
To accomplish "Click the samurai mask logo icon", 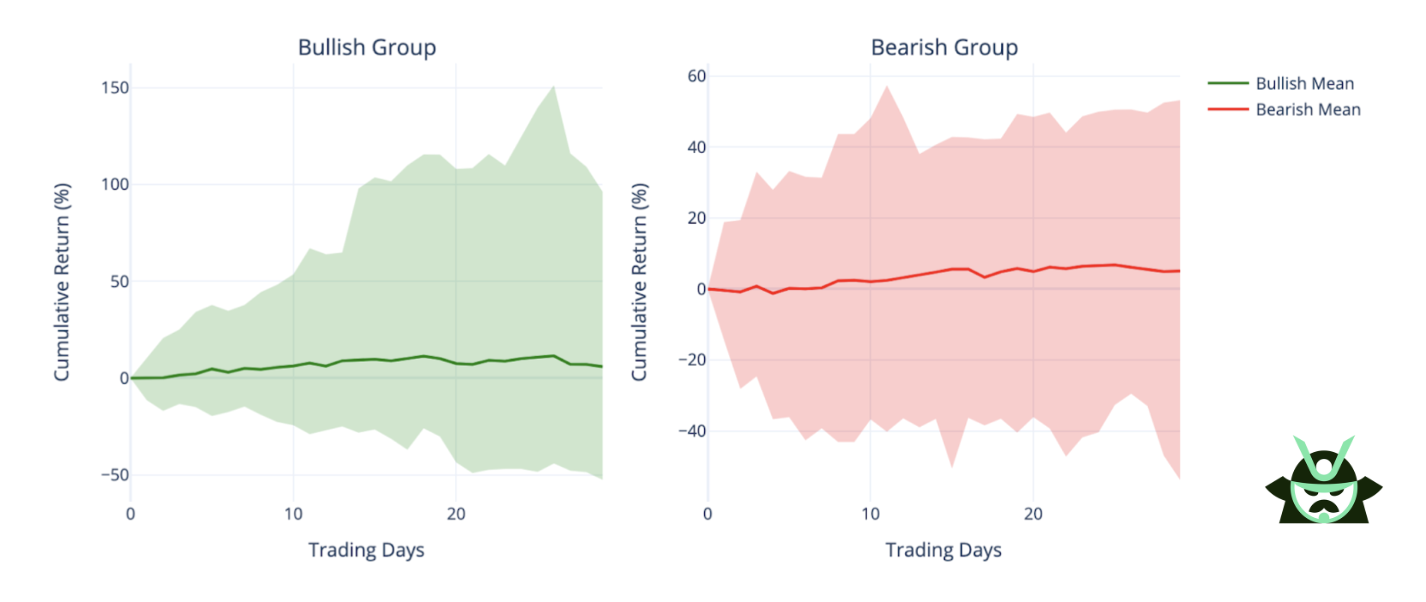I will tap(1323, 479).
